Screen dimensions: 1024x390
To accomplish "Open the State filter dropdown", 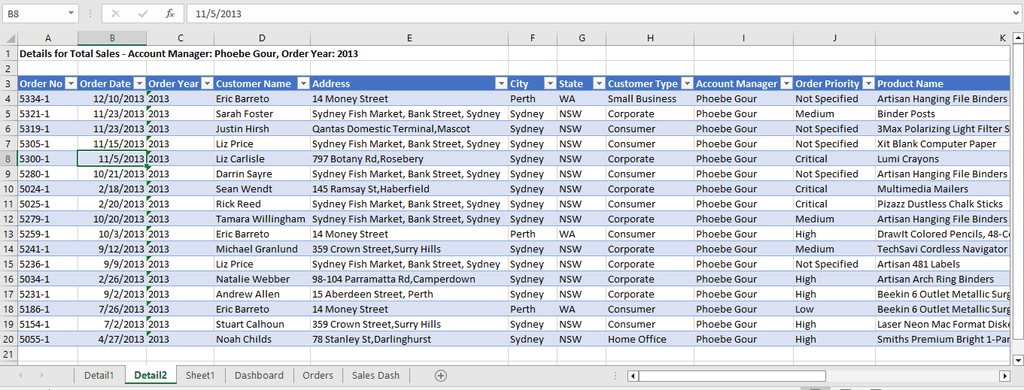I will [x=598, y=84].
